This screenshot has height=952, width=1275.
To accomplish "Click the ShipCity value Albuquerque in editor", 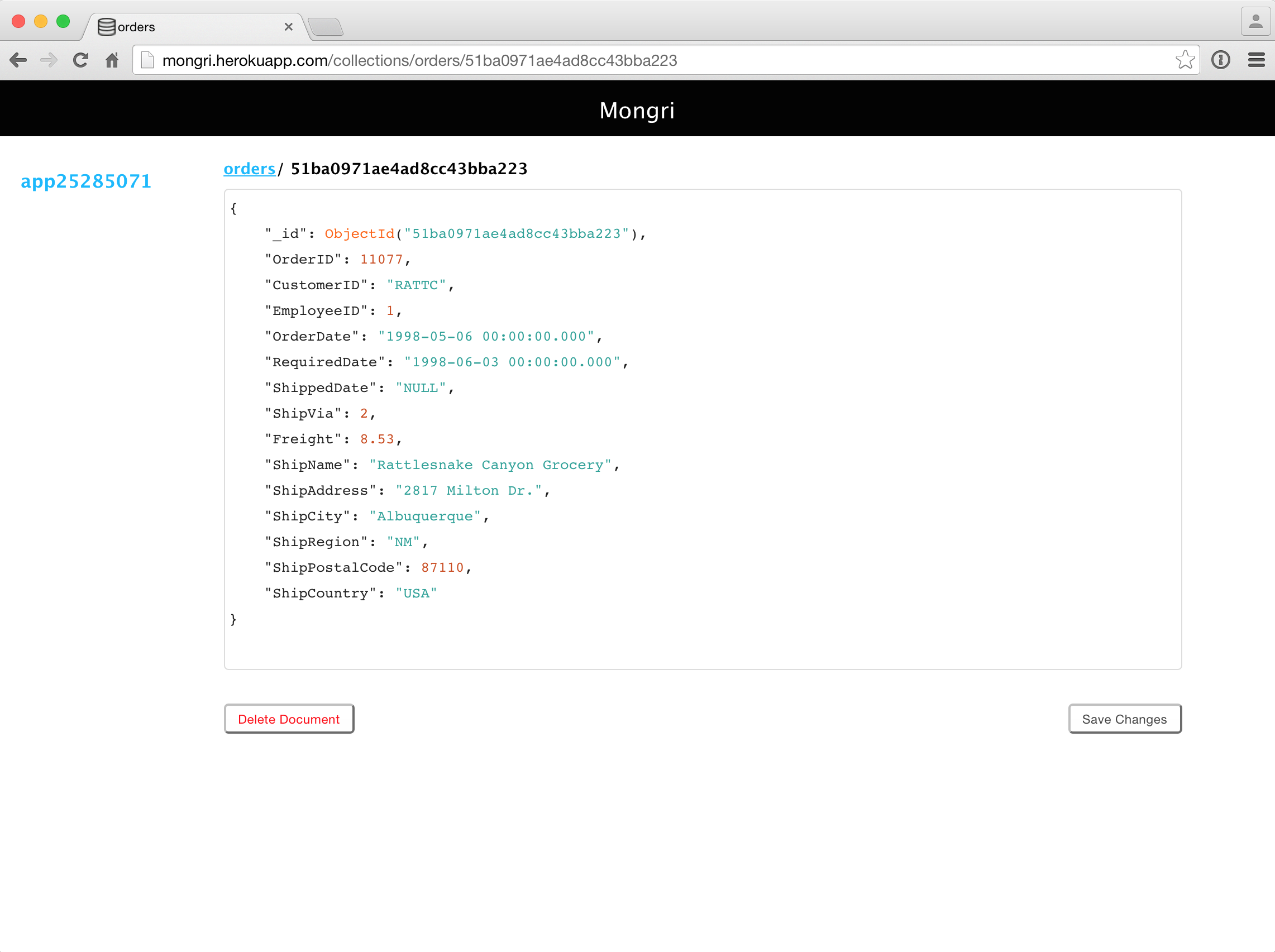I will click(x=426, y=516).
